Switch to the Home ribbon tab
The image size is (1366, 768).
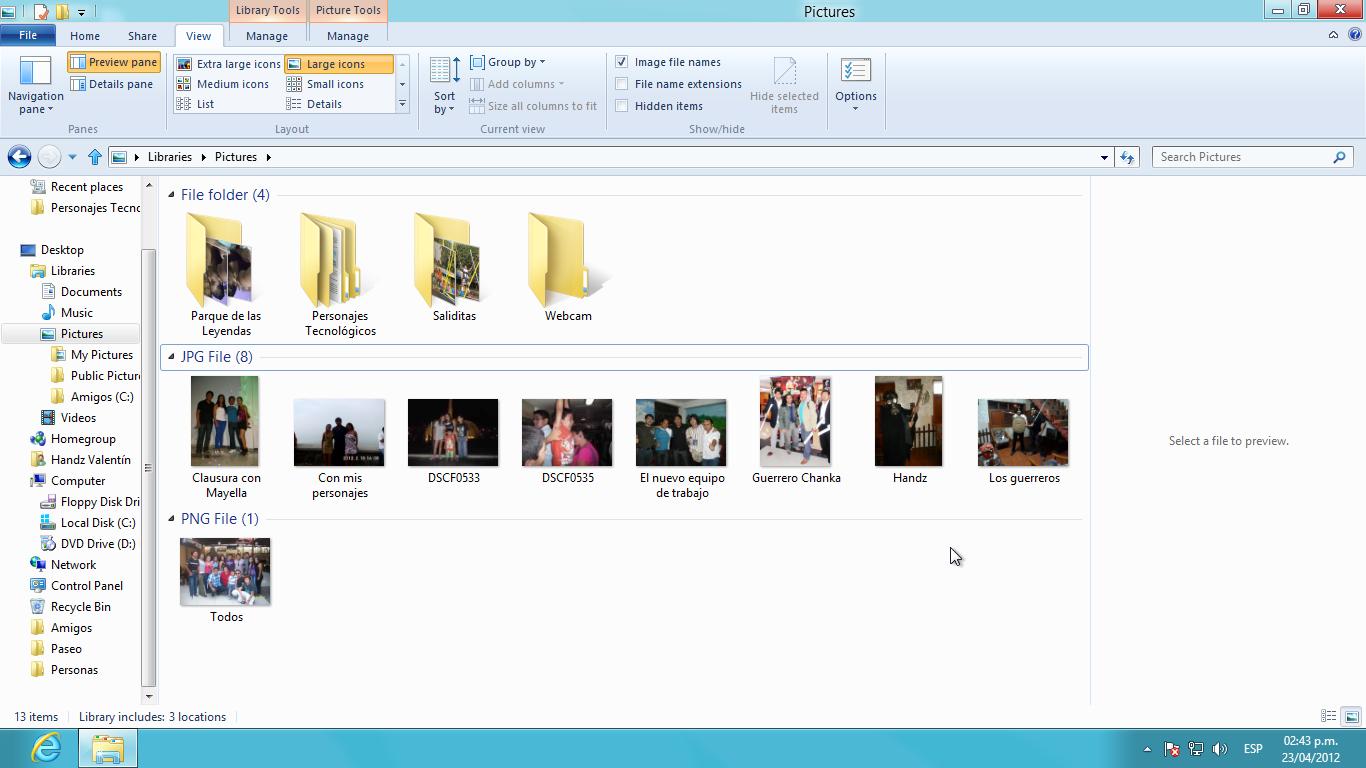(84, 36)
